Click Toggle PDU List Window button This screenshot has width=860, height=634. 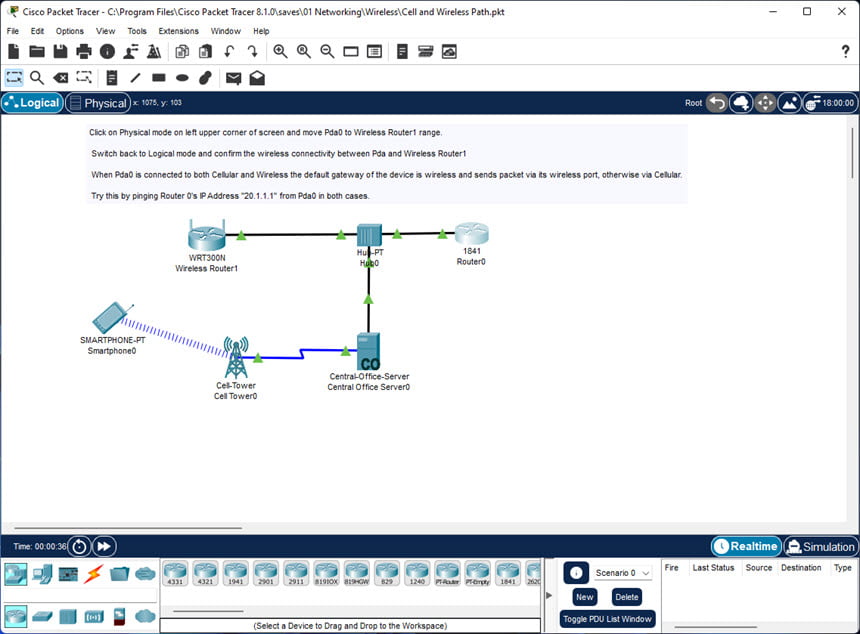(607, 619)
